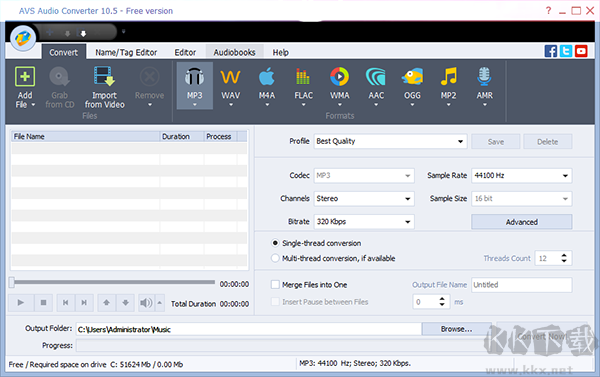Switch to the Editor tab

pyautogui.click(x=185, y=52)
